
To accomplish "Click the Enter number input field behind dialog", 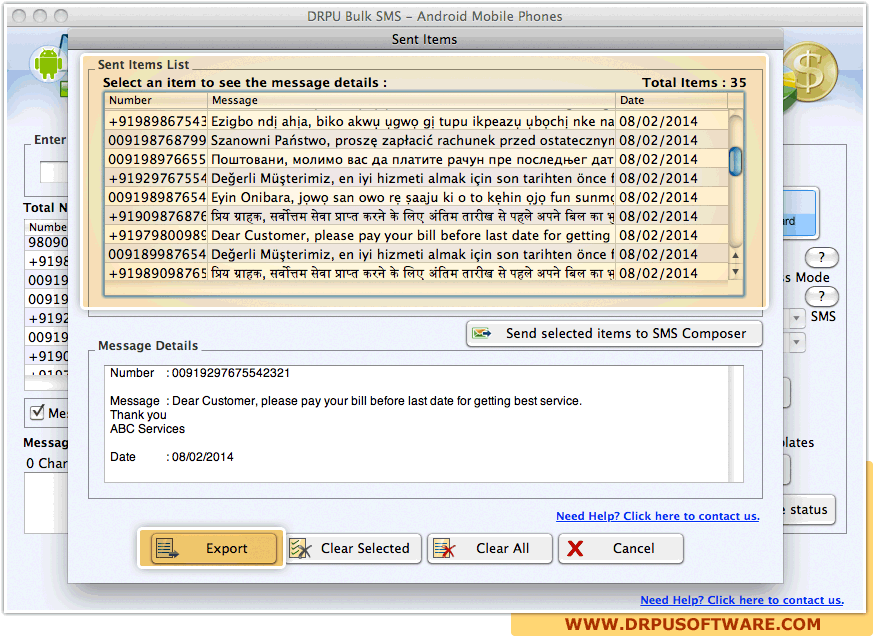I will tap(54, 172).
